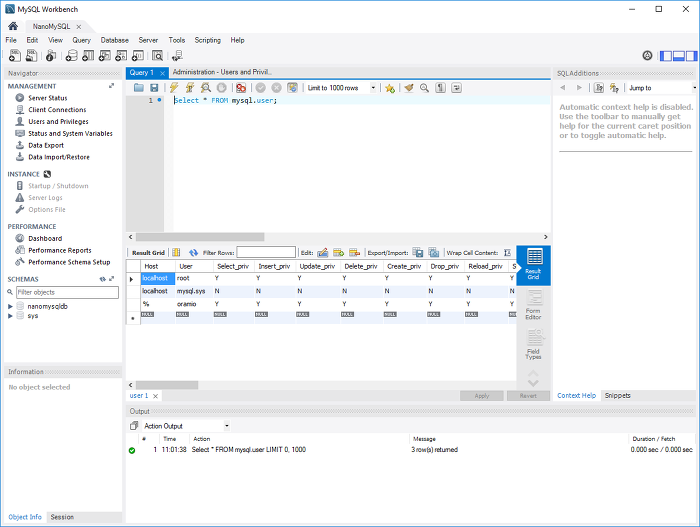Open the Query menu

pyautogui.click(x=82, y=40)
